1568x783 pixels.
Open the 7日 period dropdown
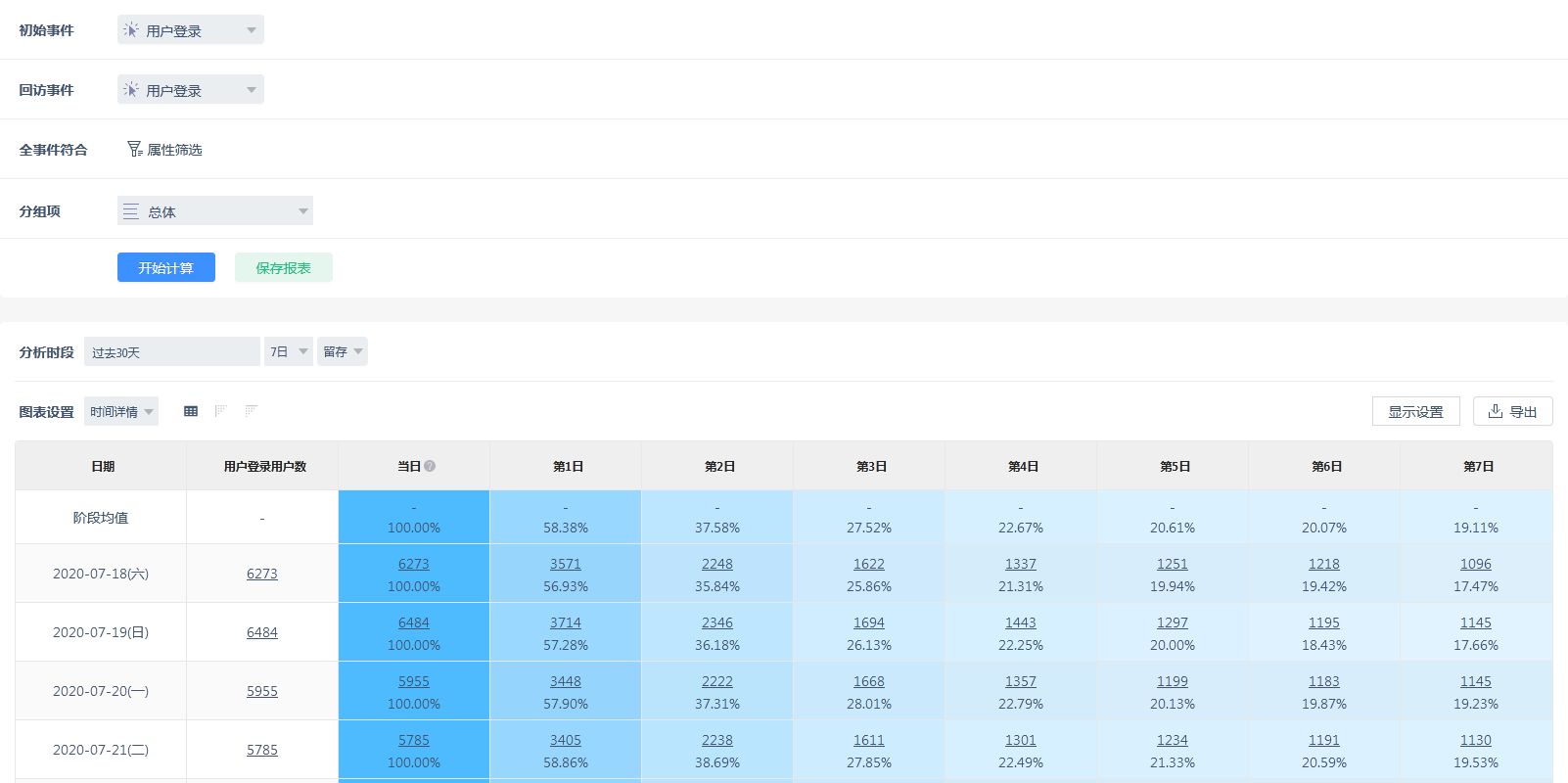[x=289, y=351]
